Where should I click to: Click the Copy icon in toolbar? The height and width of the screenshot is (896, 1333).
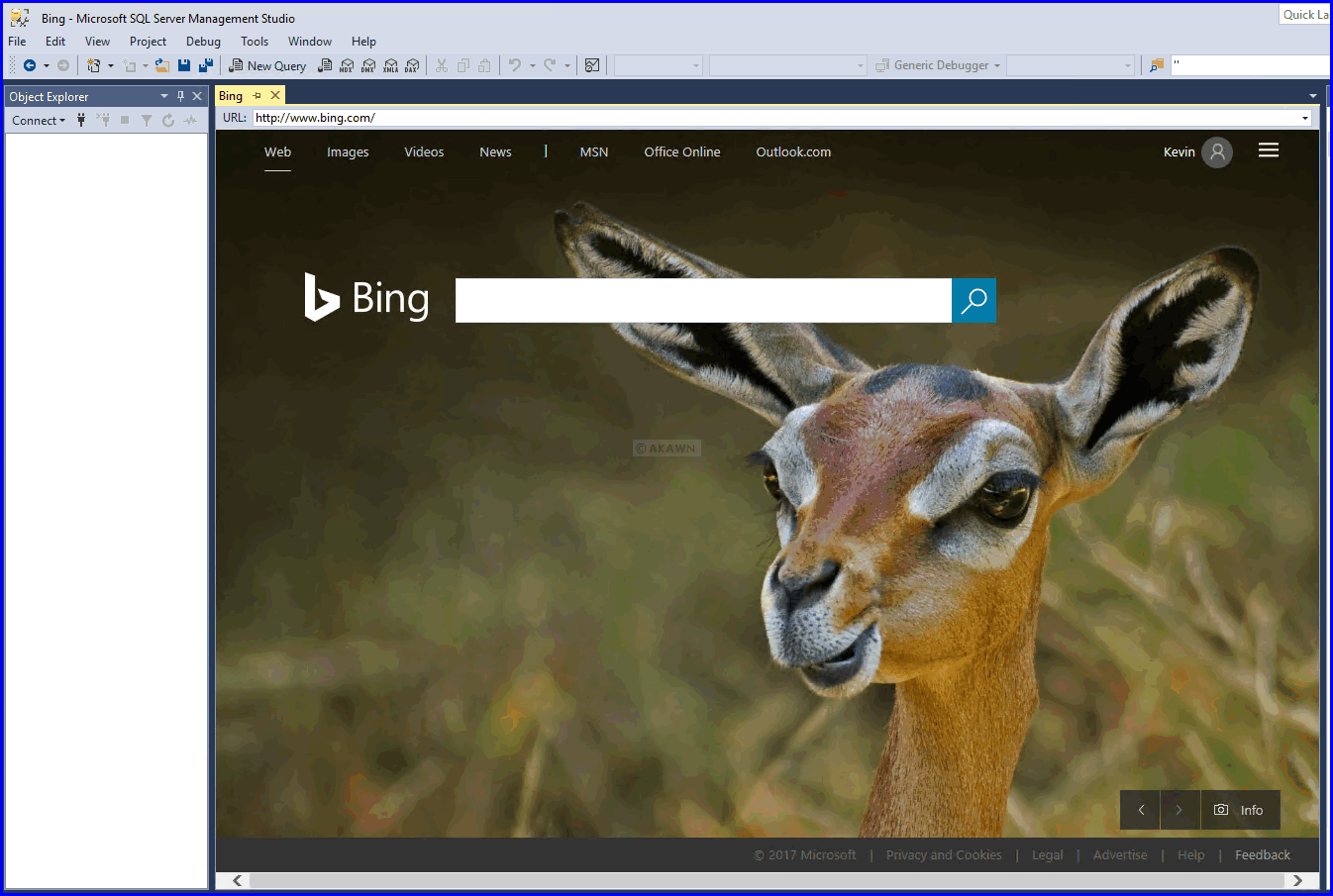[x=463, y=65]
